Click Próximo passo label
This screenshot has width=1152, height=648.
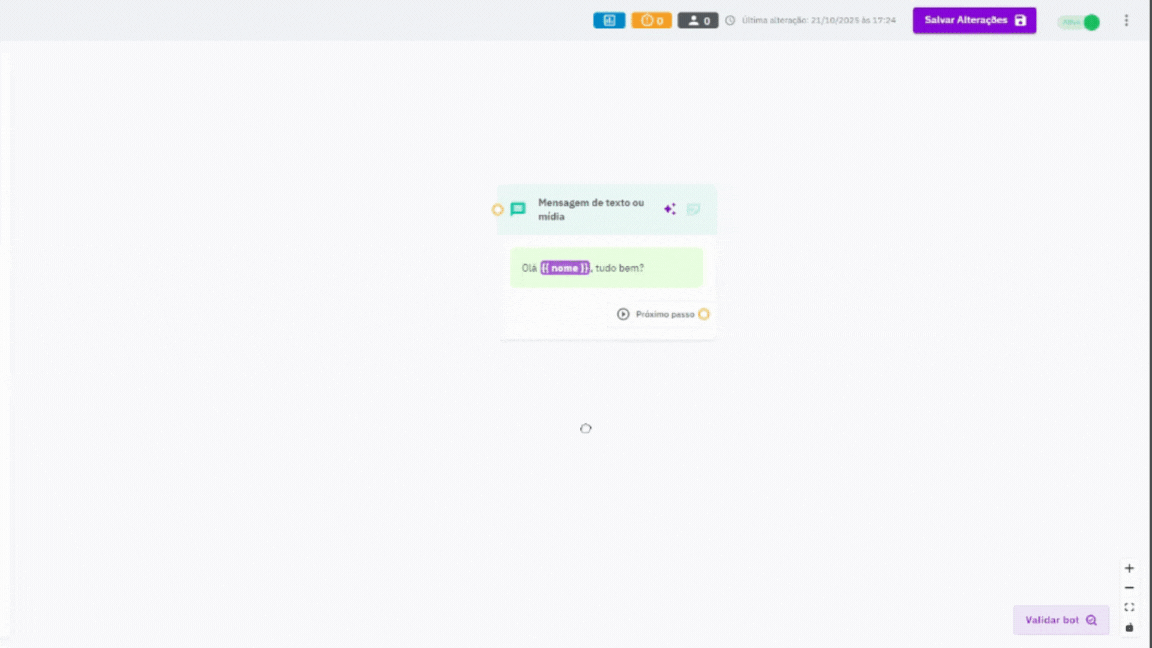coord(665,314)
